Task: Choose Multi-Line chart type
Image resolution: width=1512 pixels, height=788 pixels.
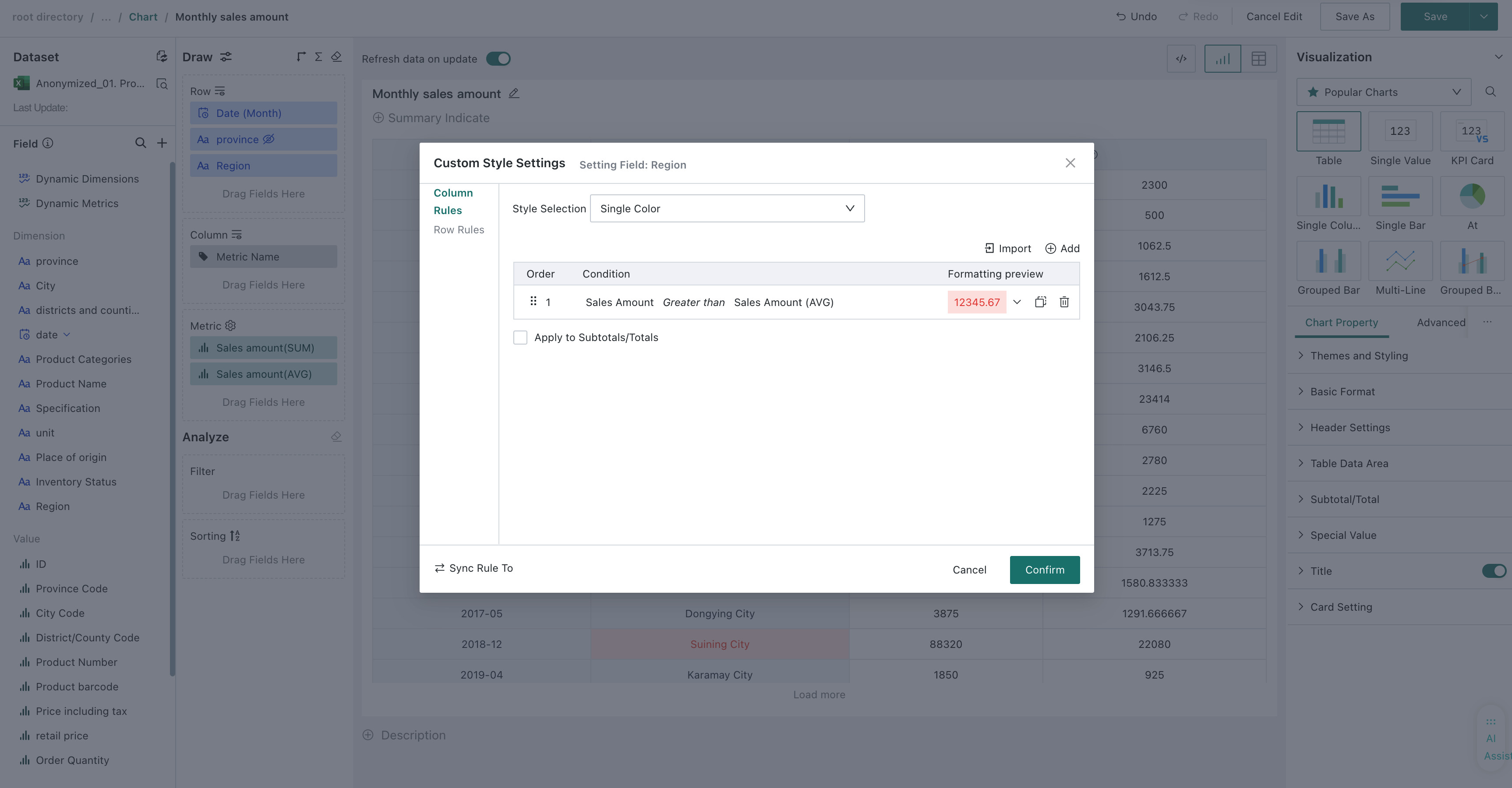Action: [x=1400, y=269]
